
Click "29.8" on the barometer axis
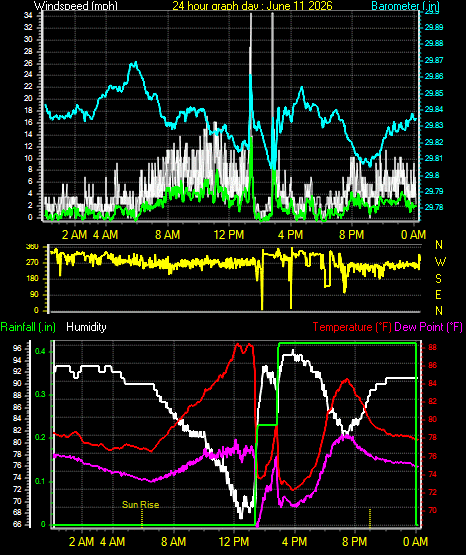click(x=432, y=176)
